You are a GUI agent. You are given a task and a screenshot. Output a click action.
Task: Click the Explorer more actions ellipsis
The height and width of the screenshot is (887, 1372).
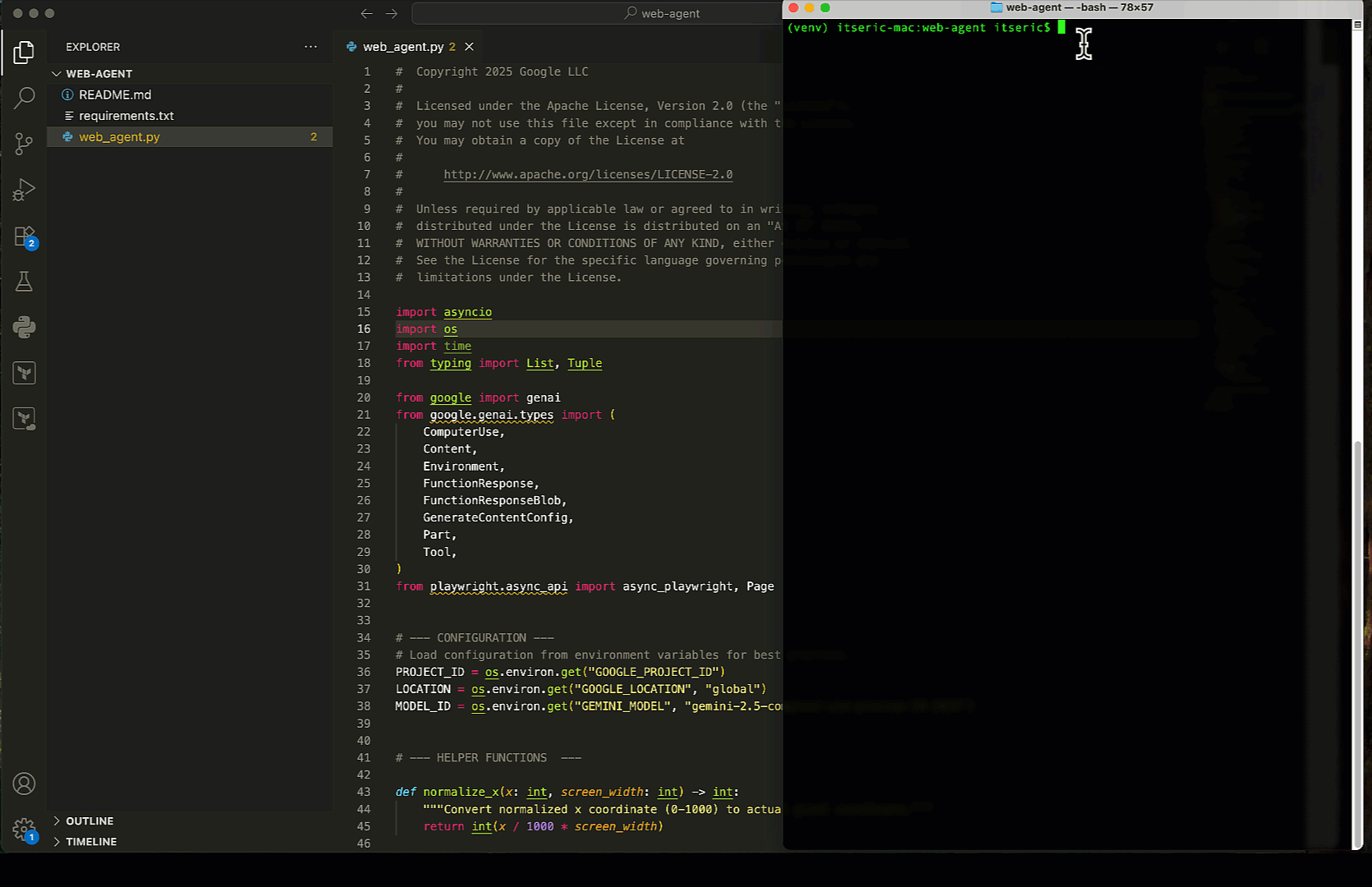(310, 47)
